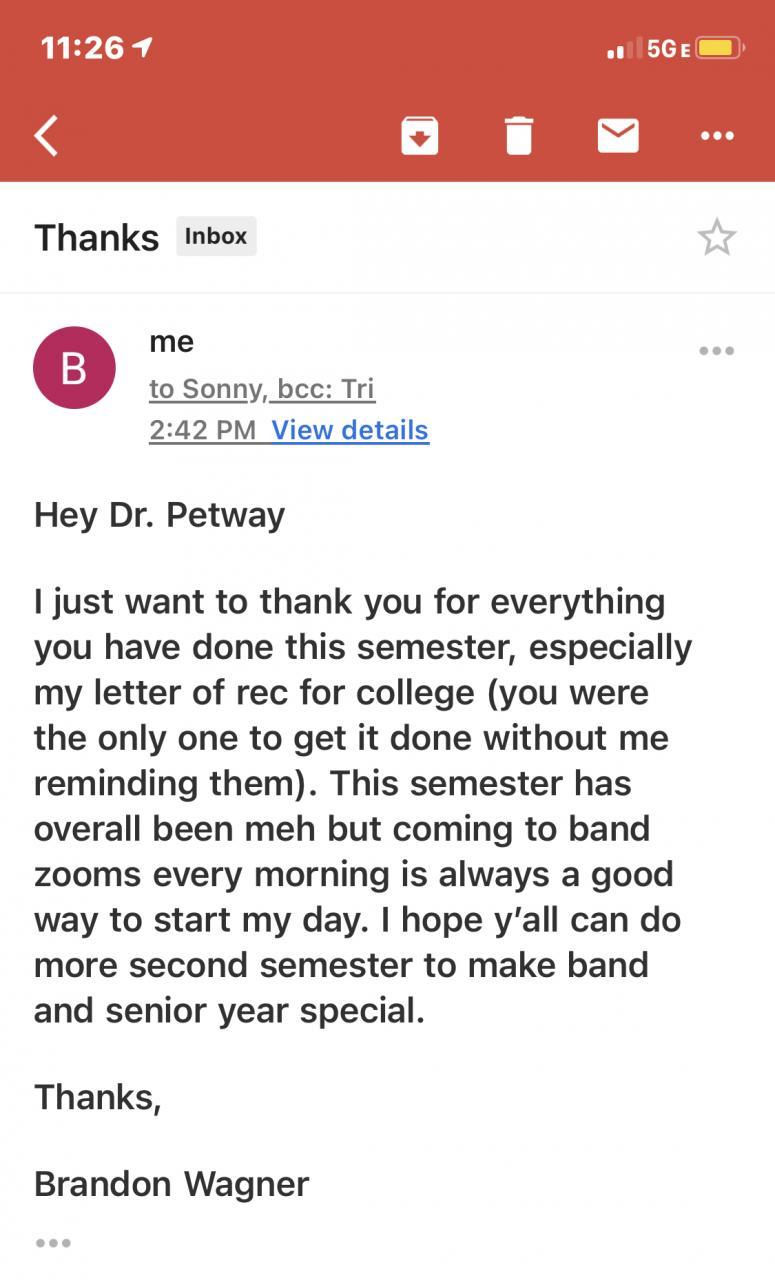
Task: Expand recipients "to Sonny, bcc: Tri"
Action: [262, 388]
